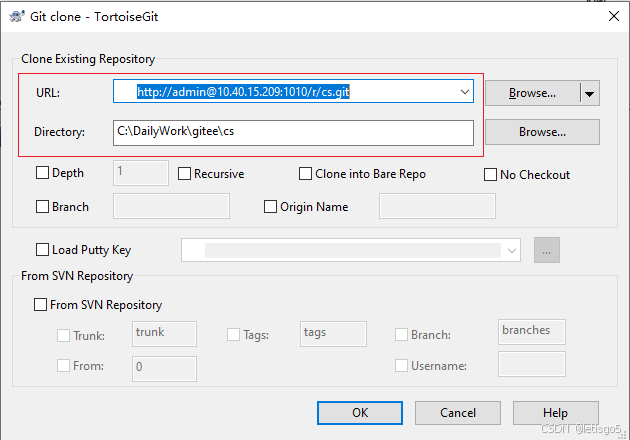Open Help for Git clone
Viewport: 630px width, 440px height.
point(555,413)
